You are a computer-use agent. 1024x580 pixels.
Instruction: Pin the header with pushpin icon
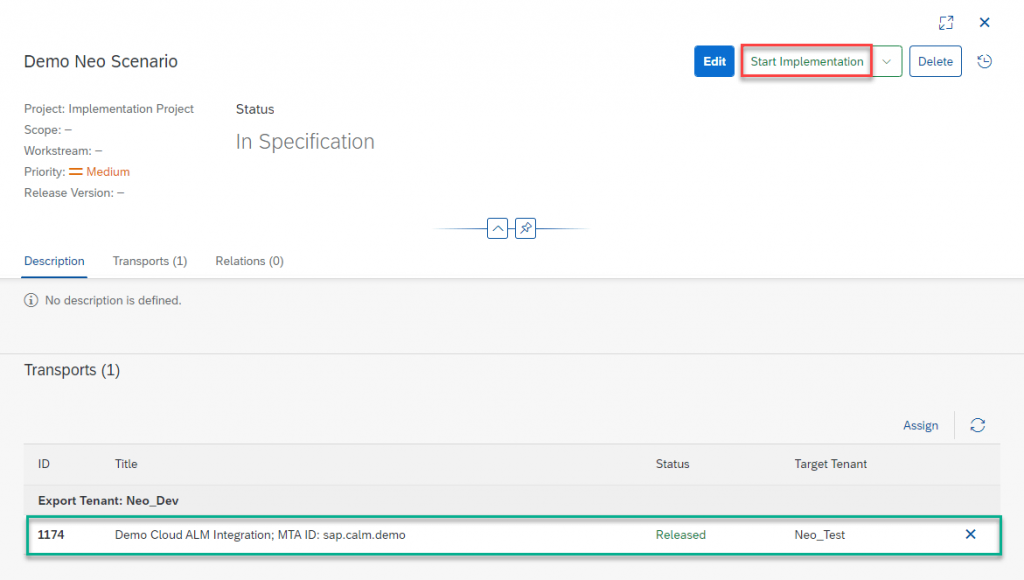click(x=525, y=229)
